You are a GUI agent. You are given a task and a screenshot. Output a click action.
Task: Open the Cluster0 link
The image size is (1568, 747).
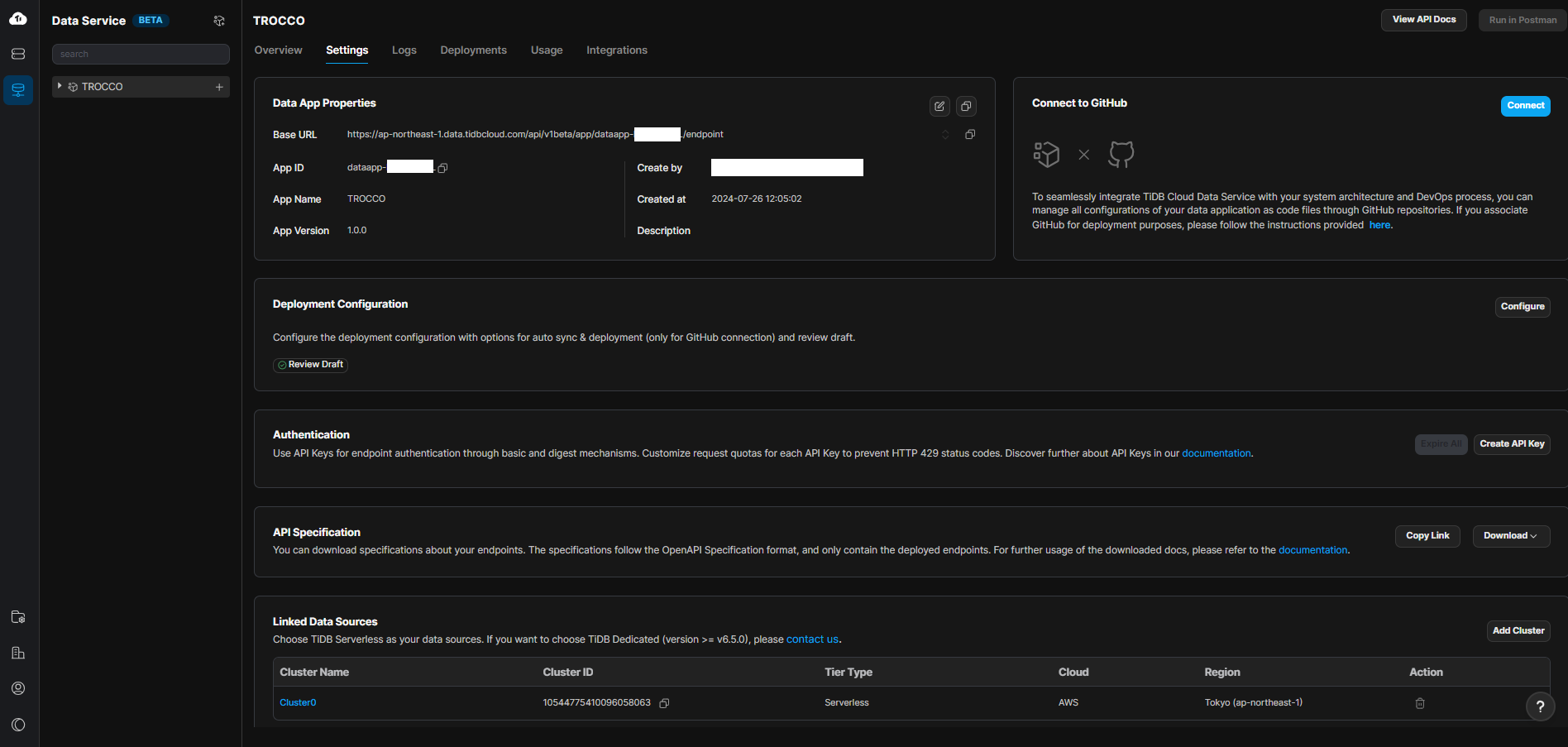(298, 703)
